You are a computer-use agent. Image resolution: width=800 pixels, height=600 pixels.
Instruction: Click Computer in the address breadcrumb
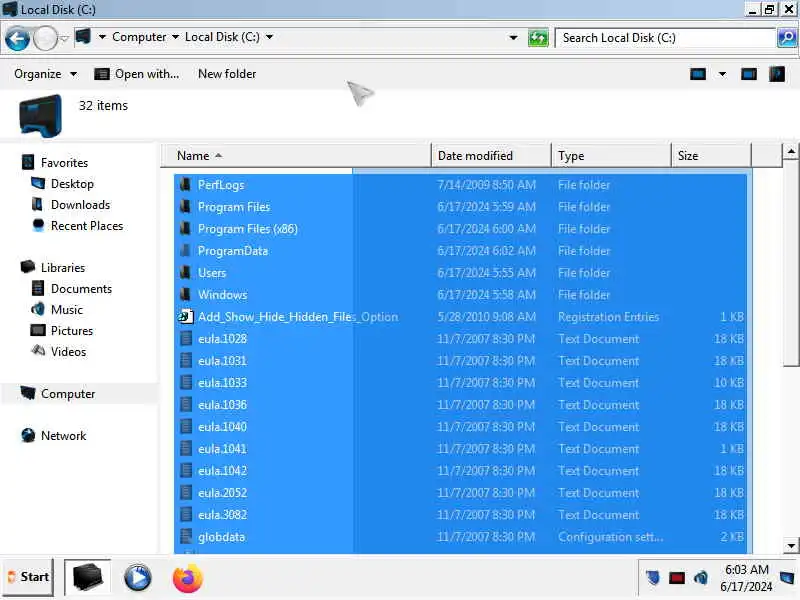click(139, 37)
